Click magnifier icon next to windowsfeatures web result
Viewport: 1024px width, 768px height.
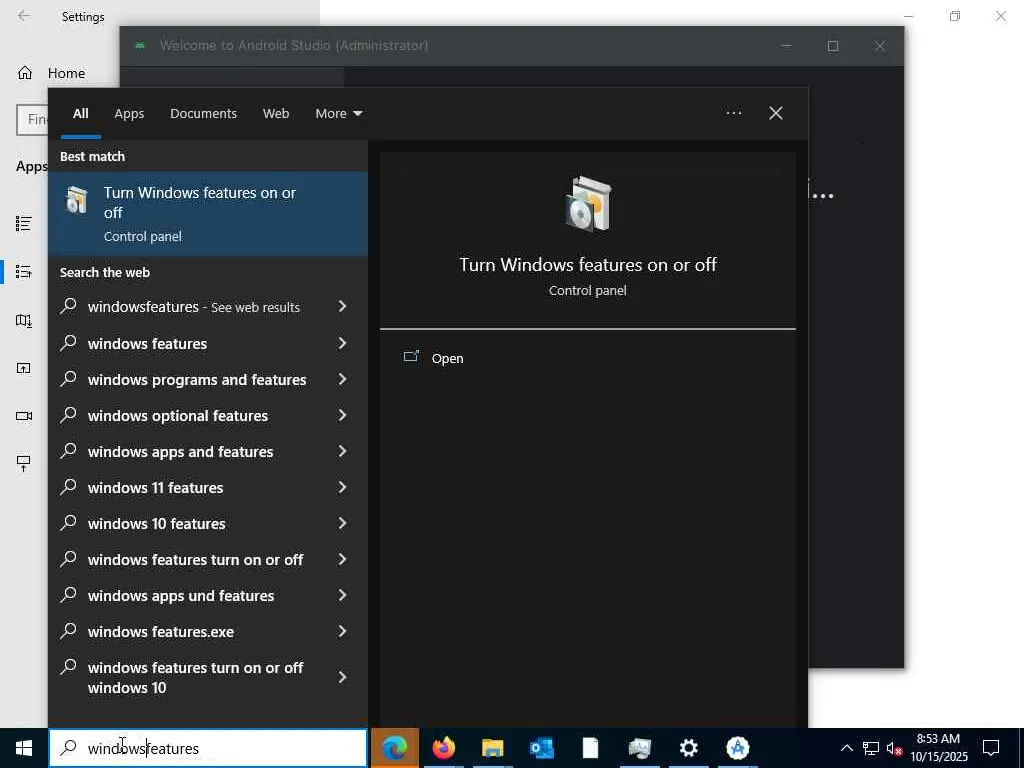click(69, 306)
